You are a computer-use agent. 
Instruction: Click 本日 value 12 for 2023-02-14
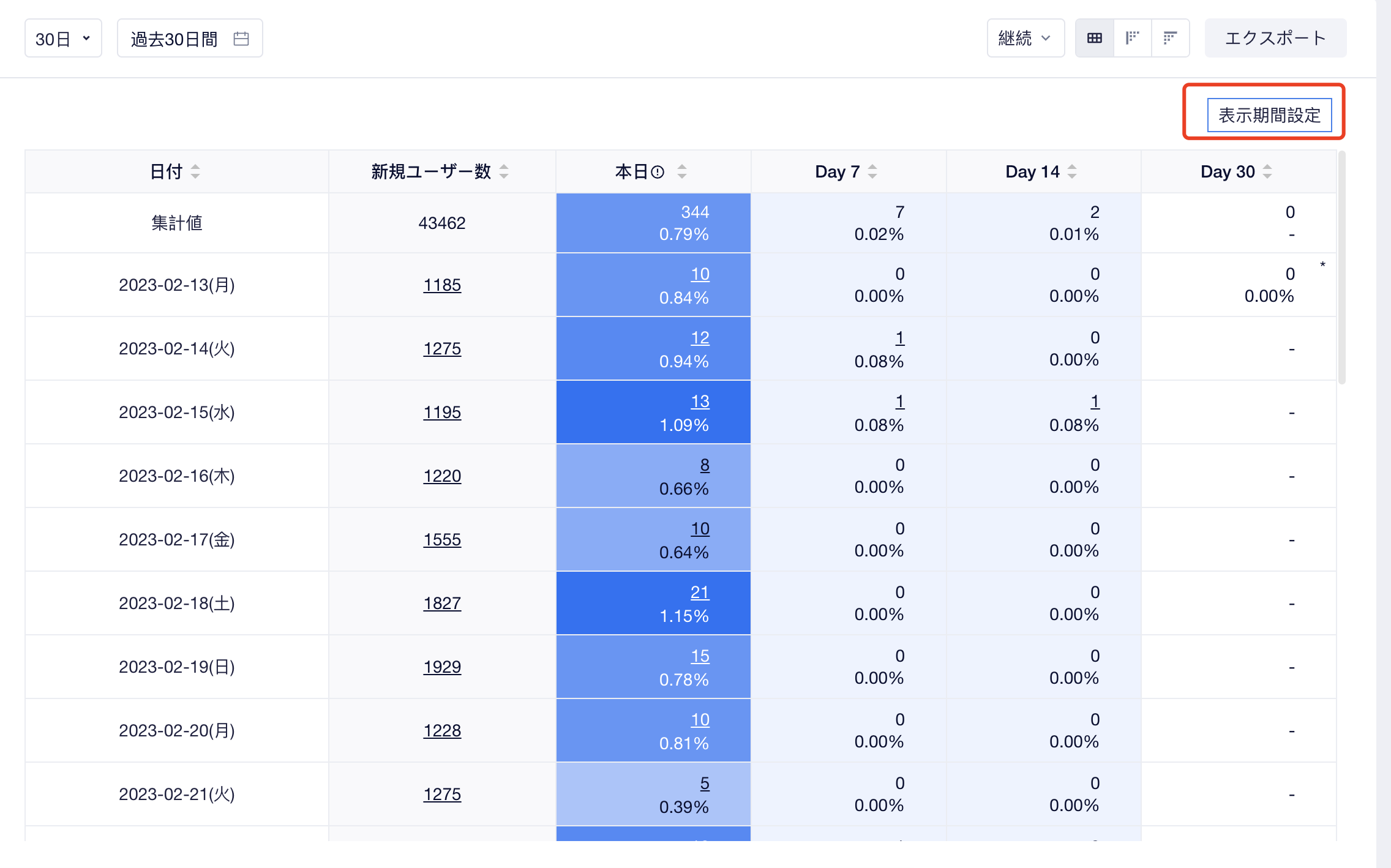tap(700, 337)
